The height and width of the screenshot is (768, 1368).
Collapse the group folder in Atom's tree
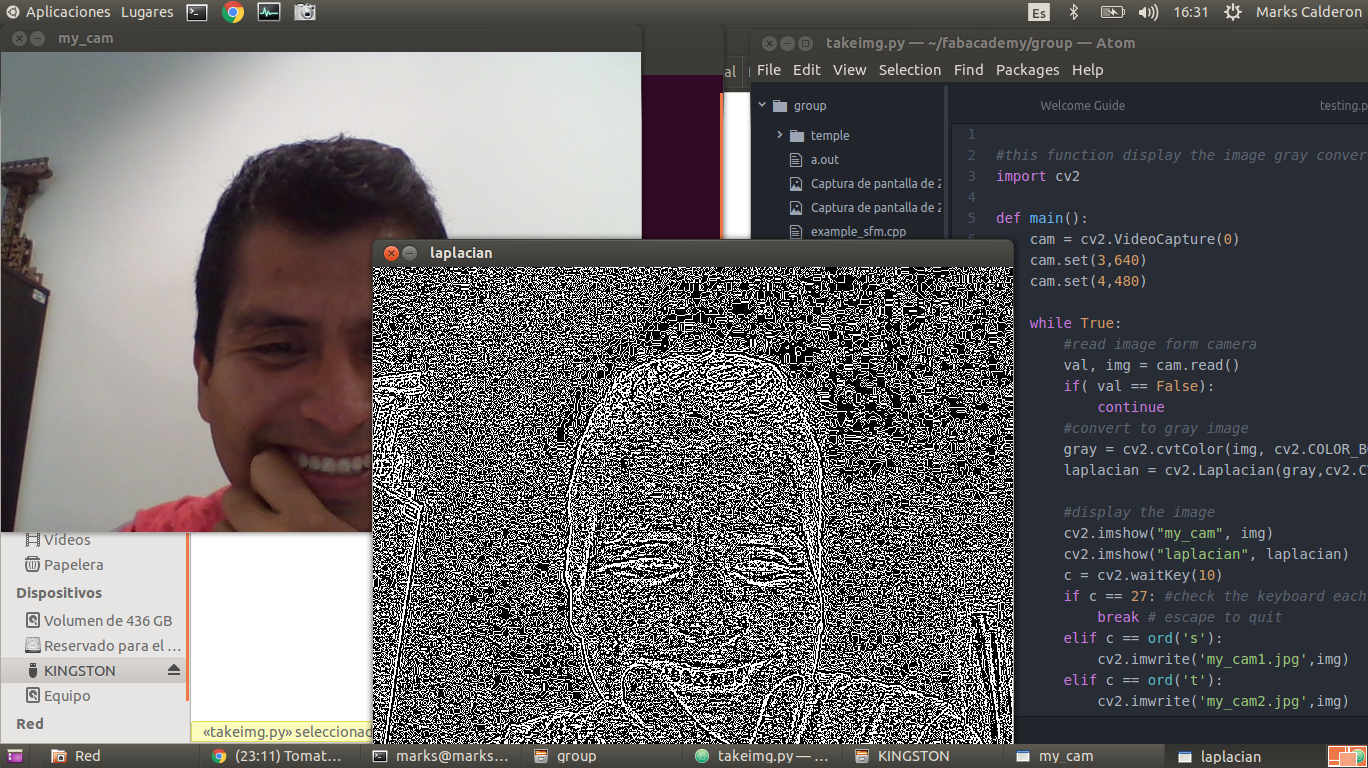762,105
